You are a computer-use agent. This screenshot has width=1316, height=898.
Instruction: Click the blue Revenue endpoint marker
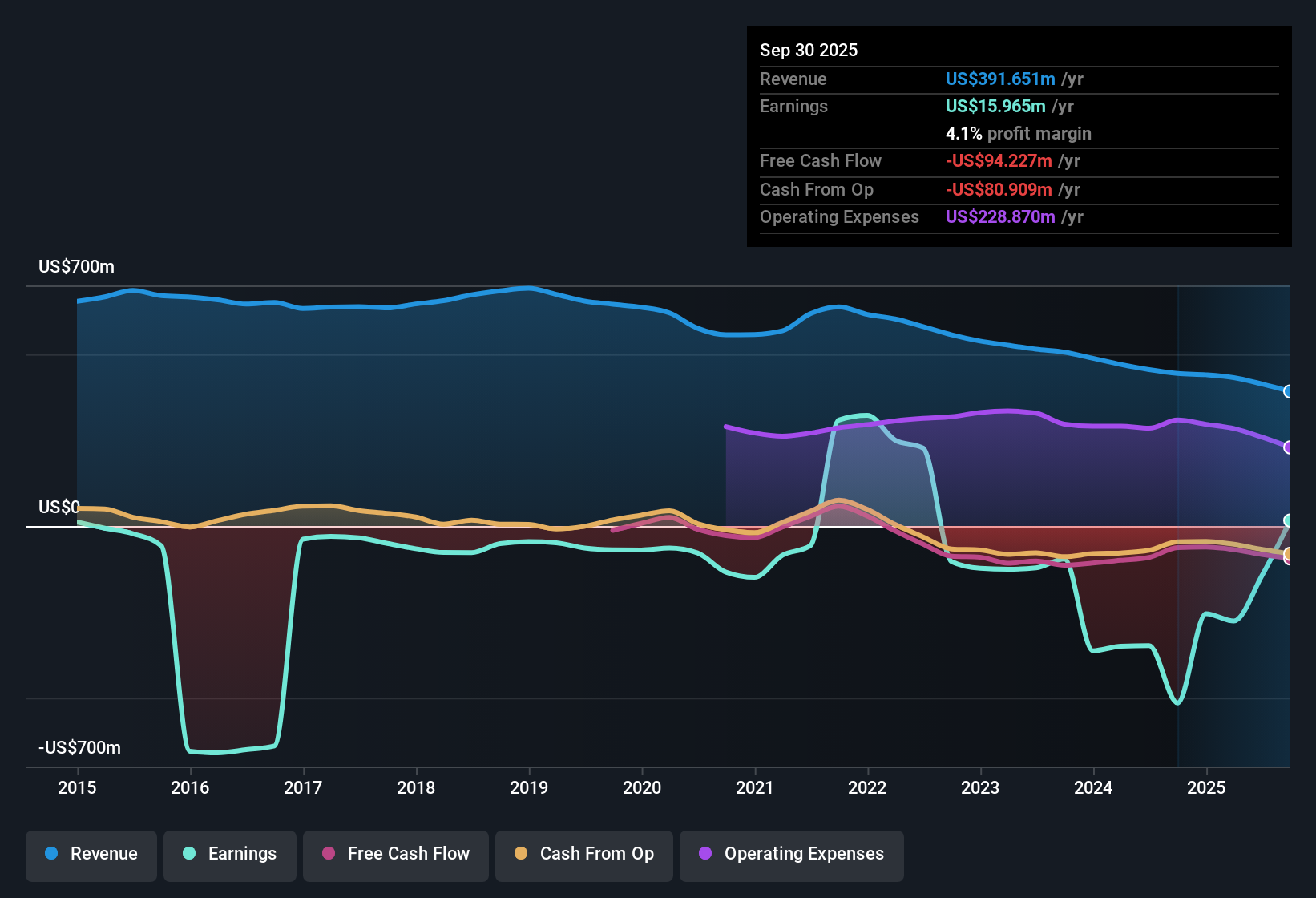[1289, 391]
